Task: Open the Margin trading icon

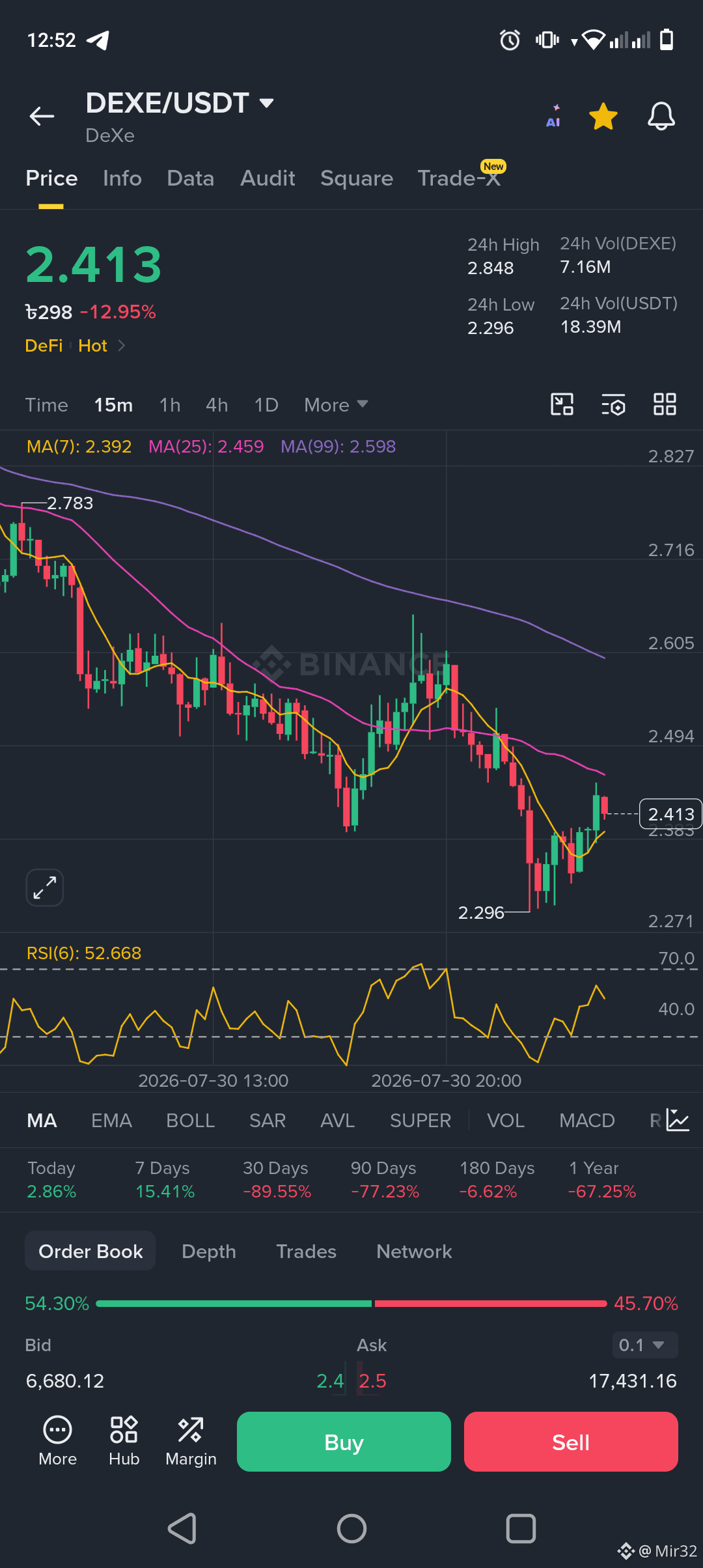Action: click(x=191, y=1441)
